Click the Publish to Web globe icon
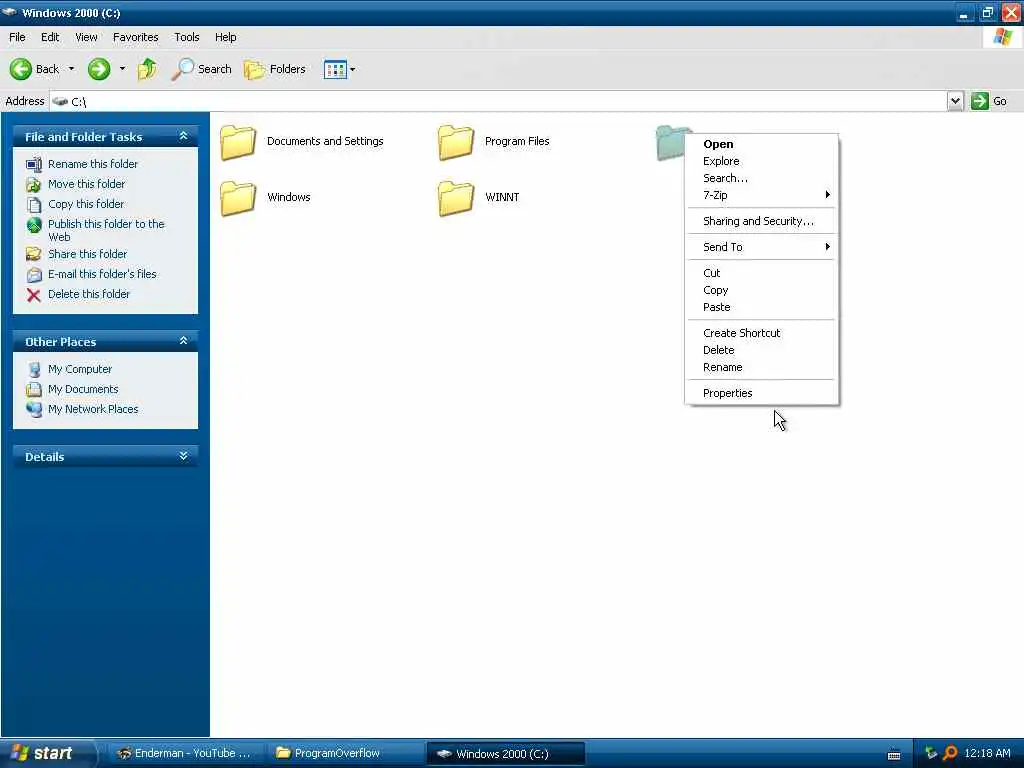 34,225
